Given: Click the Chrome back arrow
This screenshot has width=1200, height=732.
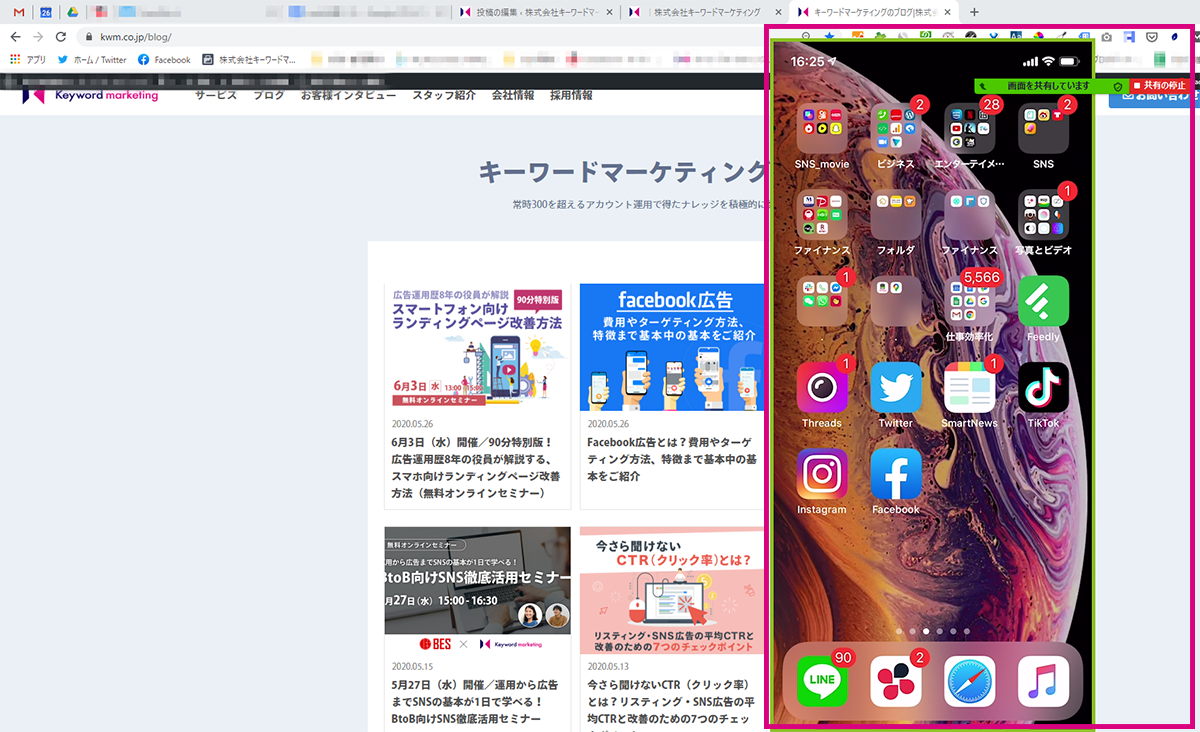Looking at the screenshot, I should [15, 37].
